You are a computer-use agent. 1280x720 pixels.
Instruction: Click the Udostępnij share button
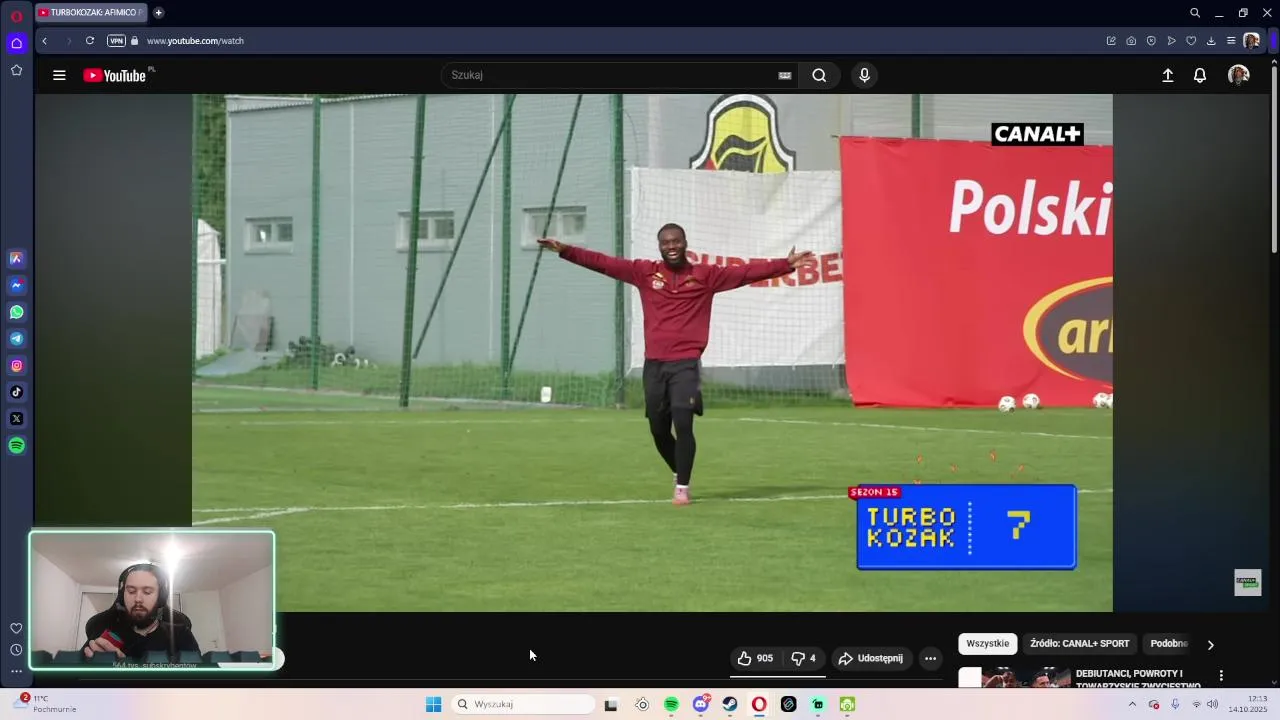tap(871, 658)
